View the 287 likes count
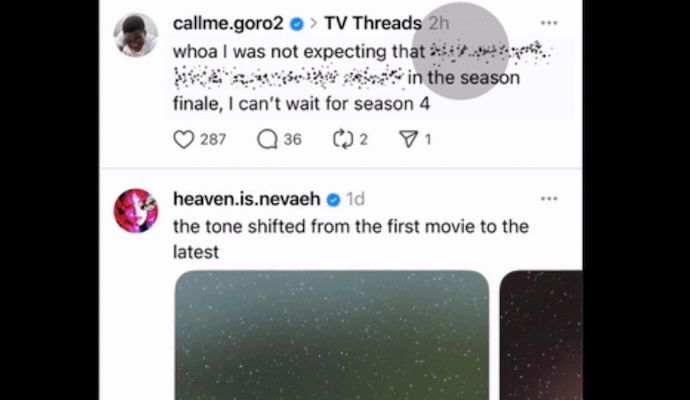The height and width of the screenshot is (400, 690). click(213, 139)
